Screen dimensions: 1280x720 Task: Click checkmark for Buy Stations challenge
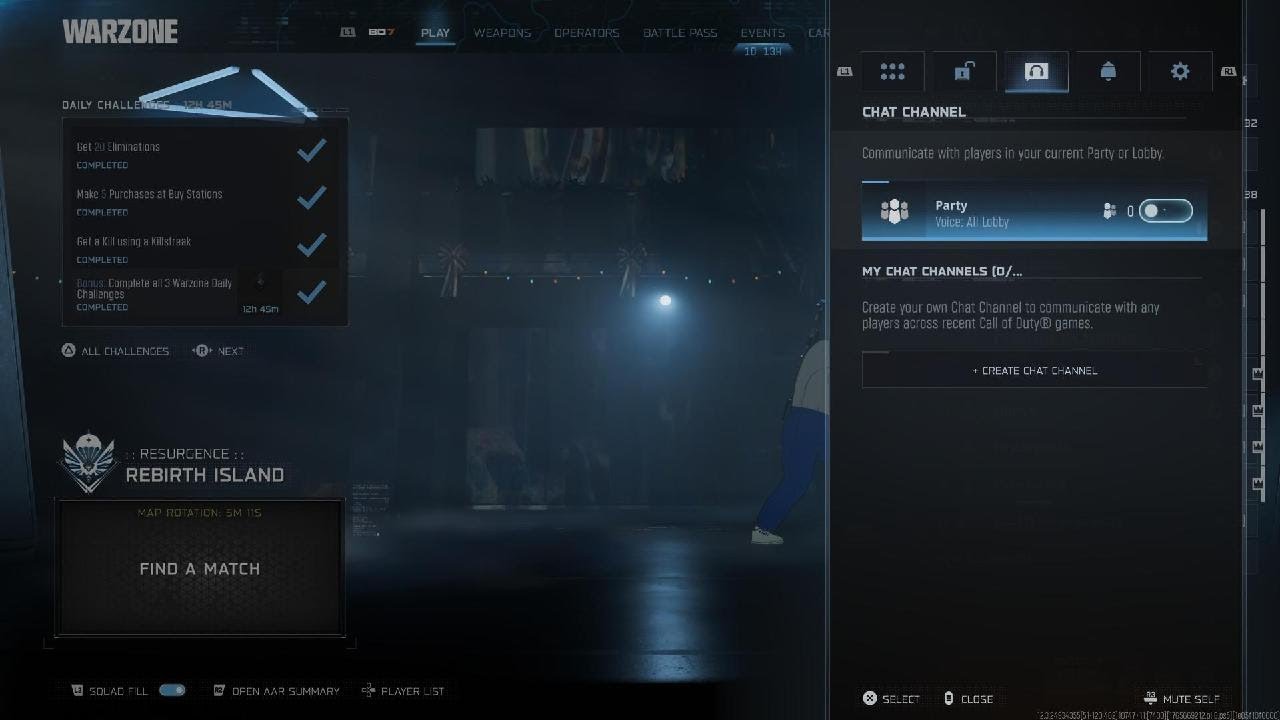coord(312,198)
